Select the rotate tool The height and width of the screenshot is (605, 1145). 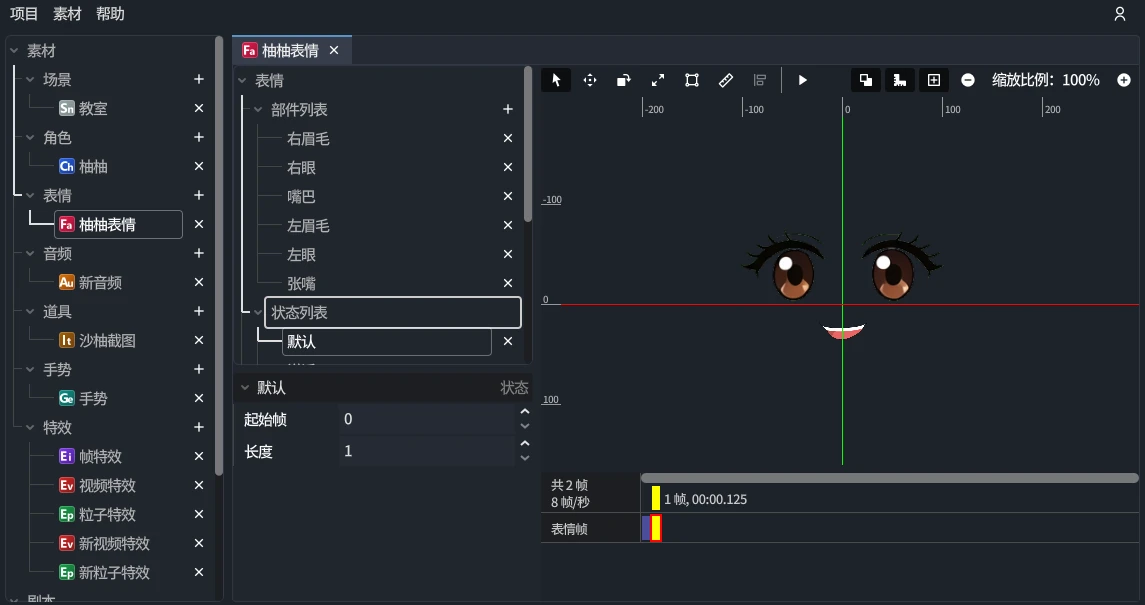(x=624, y=80)
